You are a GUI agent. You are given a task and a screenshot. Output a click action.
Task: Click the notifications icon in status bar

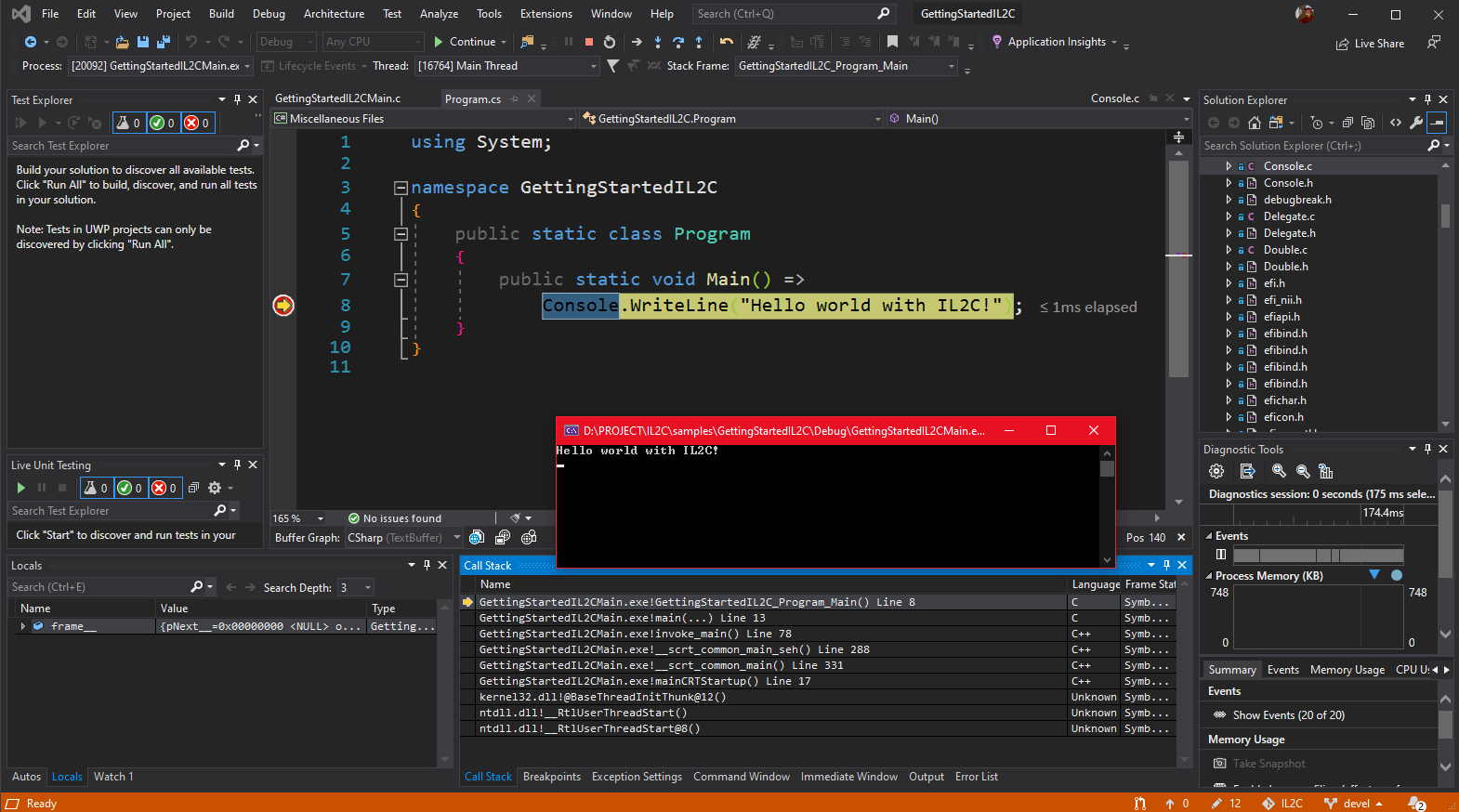(1416, 804)
